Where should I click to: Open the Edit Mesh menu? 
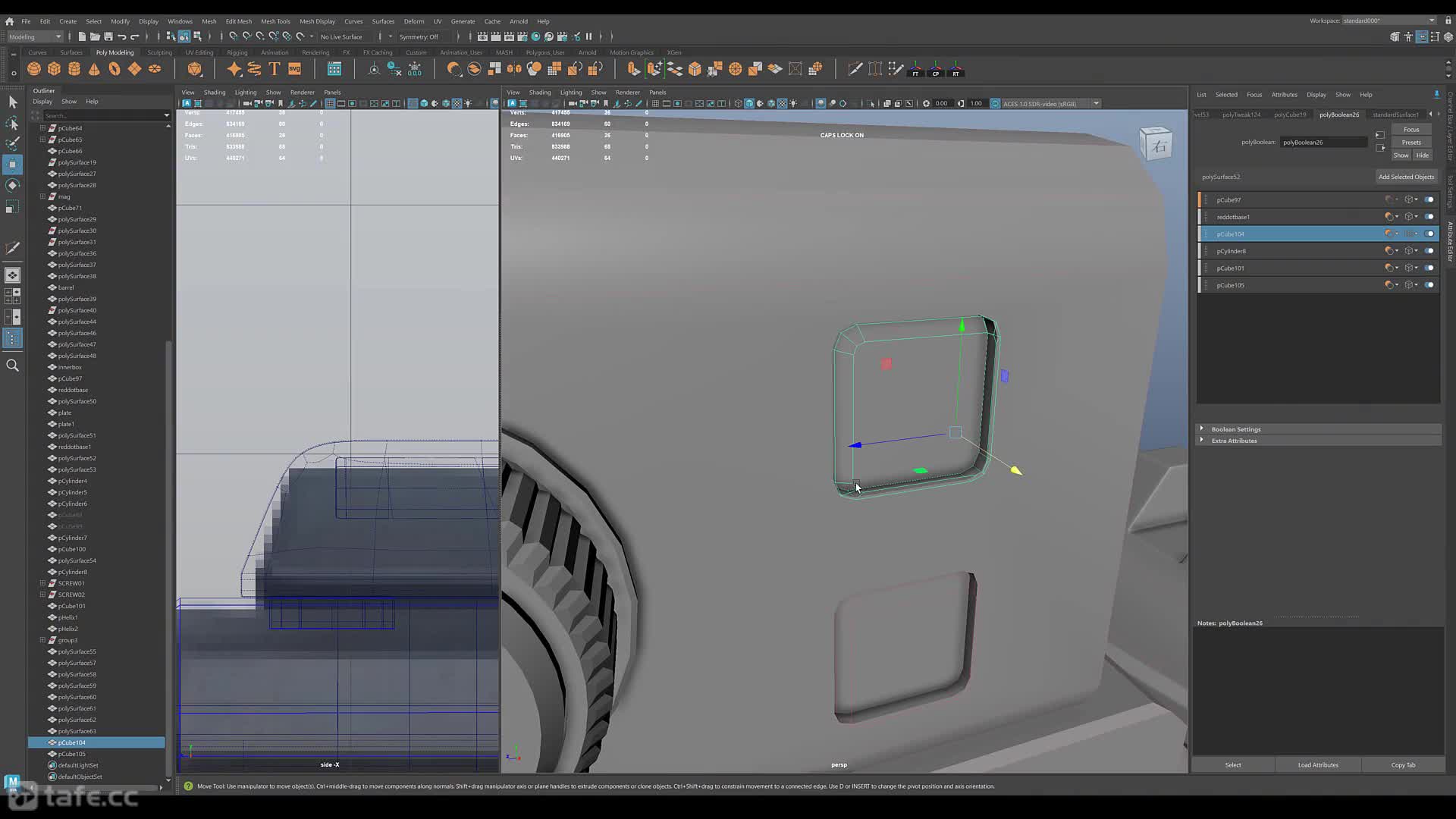tap(238, 21)
